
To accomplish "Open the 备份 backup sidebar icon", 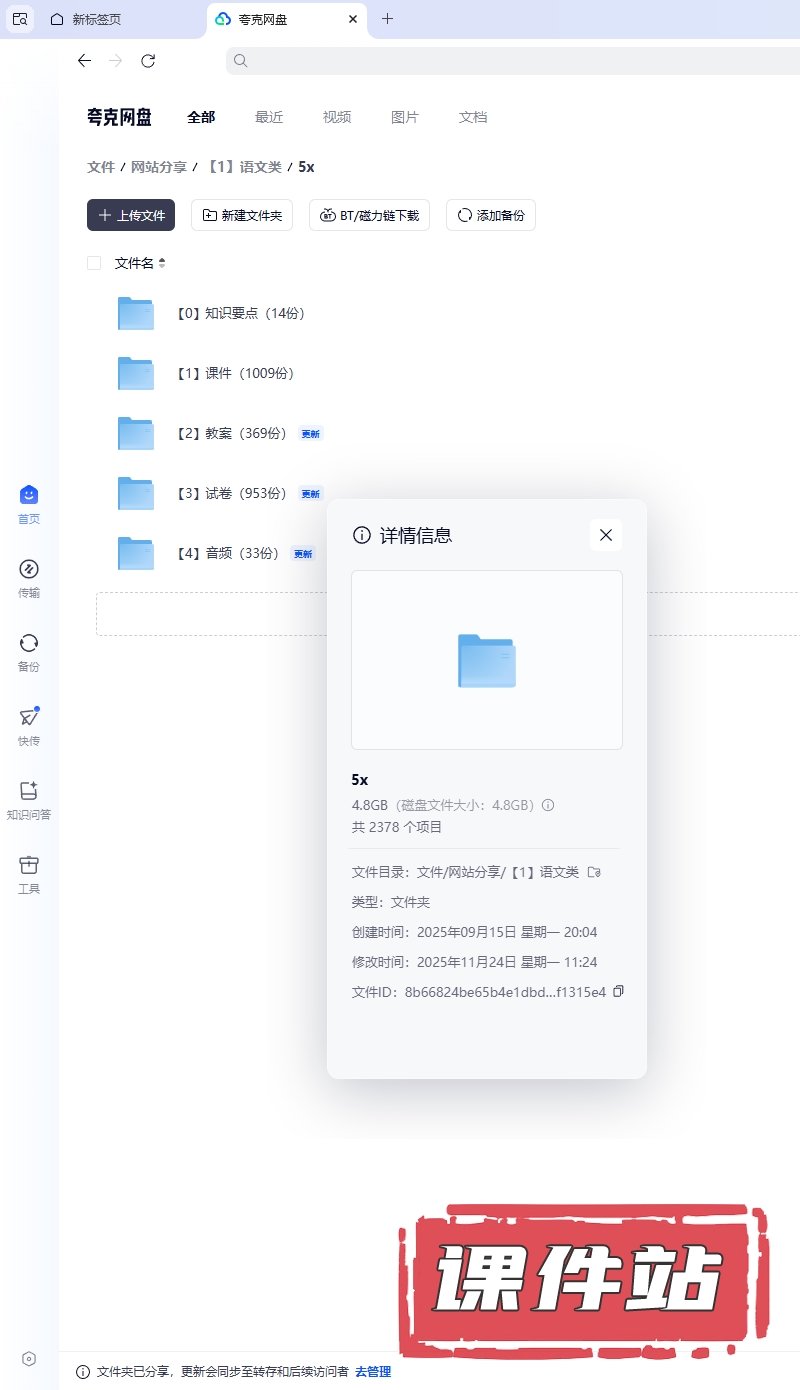I will tap(29, 644).
